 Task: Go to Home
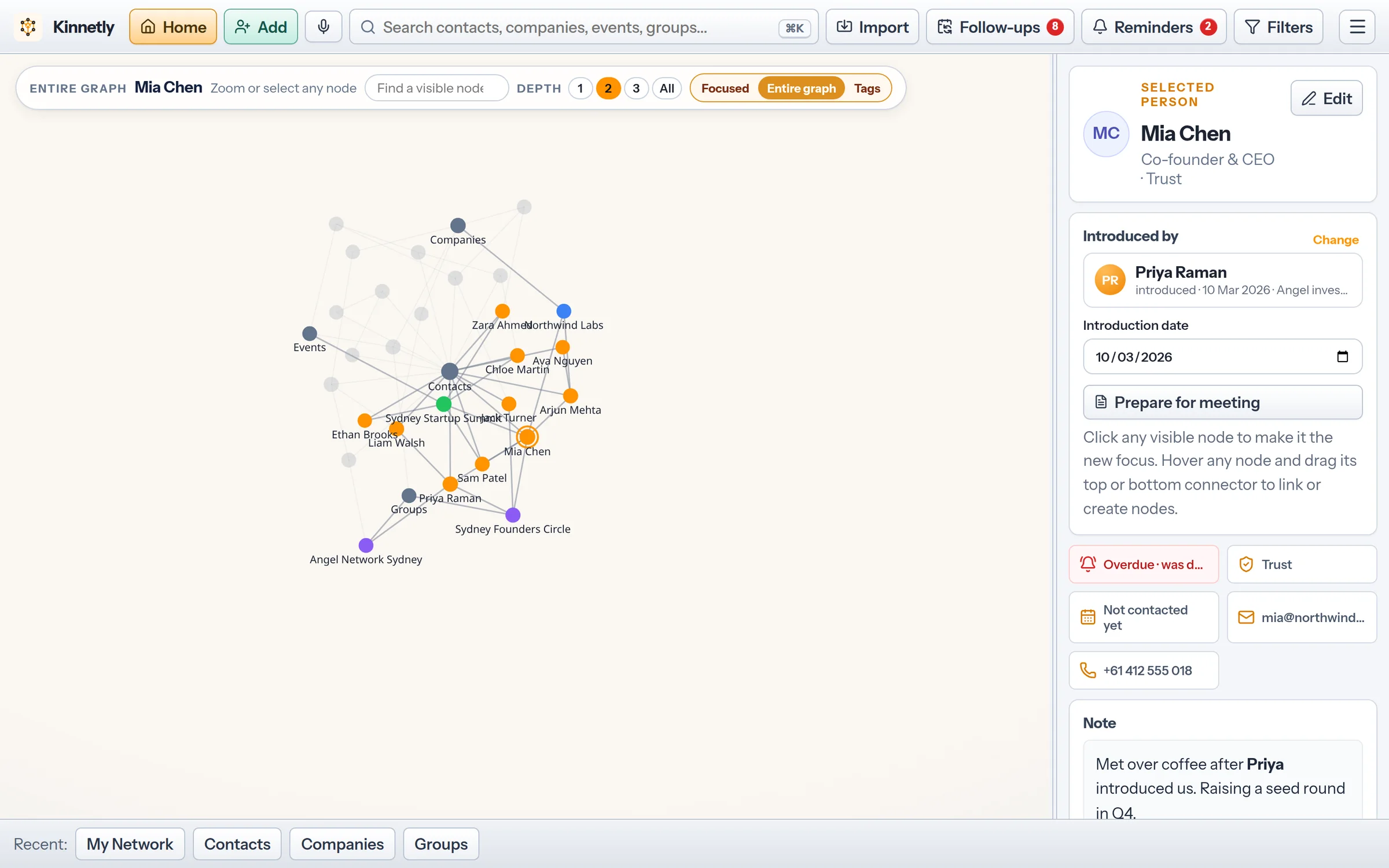(173, 27)
